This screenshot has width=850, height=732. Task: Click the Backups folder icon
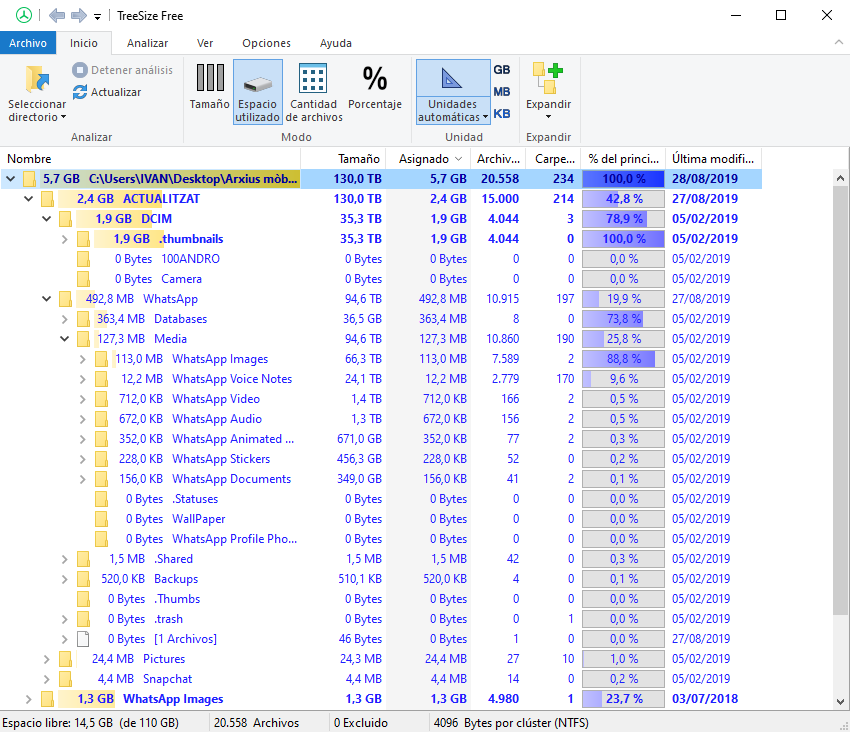(83, 579)
